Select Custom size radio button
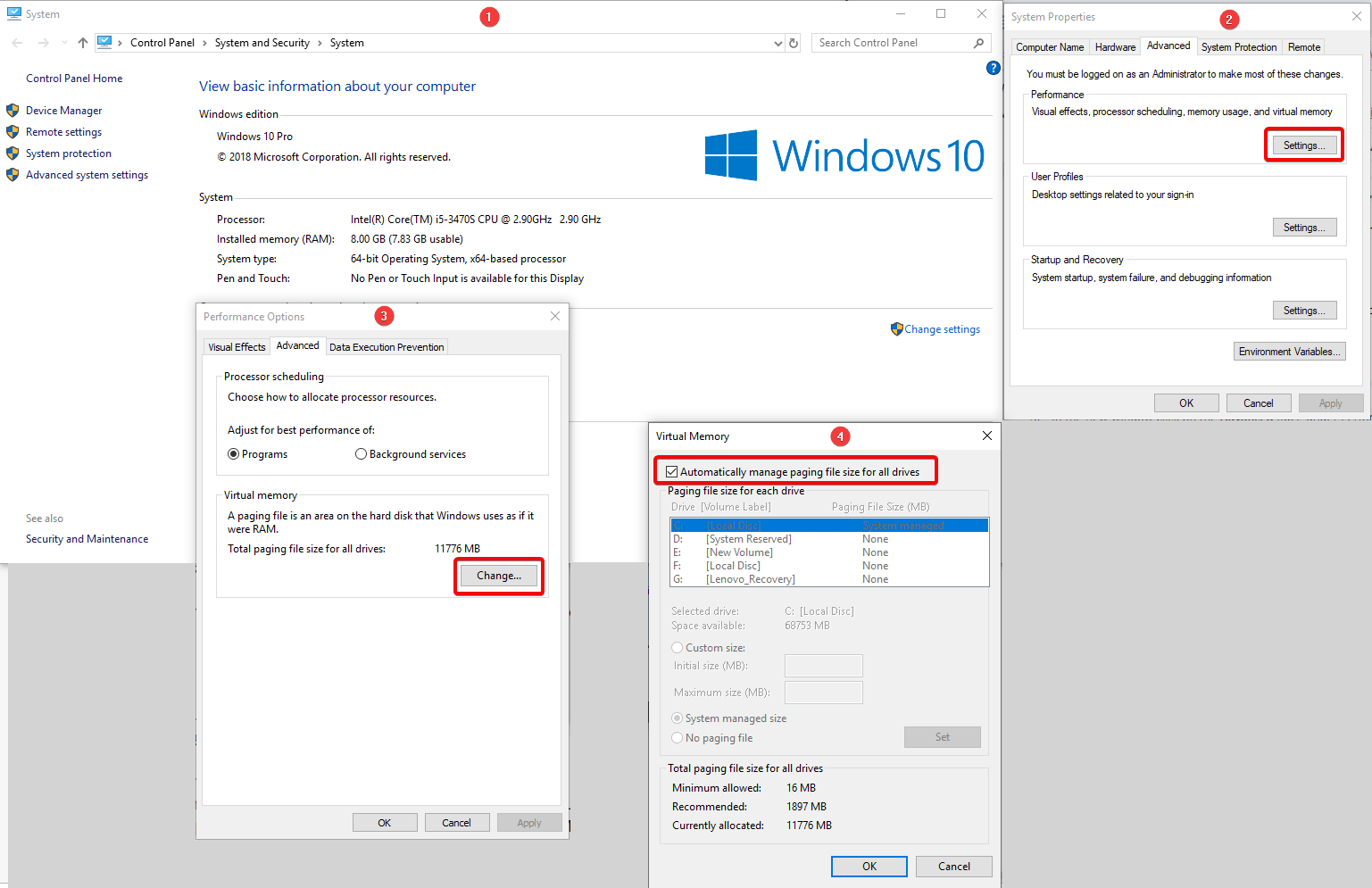Viewport: 1372px width, 888px height. tap(678, 648)
